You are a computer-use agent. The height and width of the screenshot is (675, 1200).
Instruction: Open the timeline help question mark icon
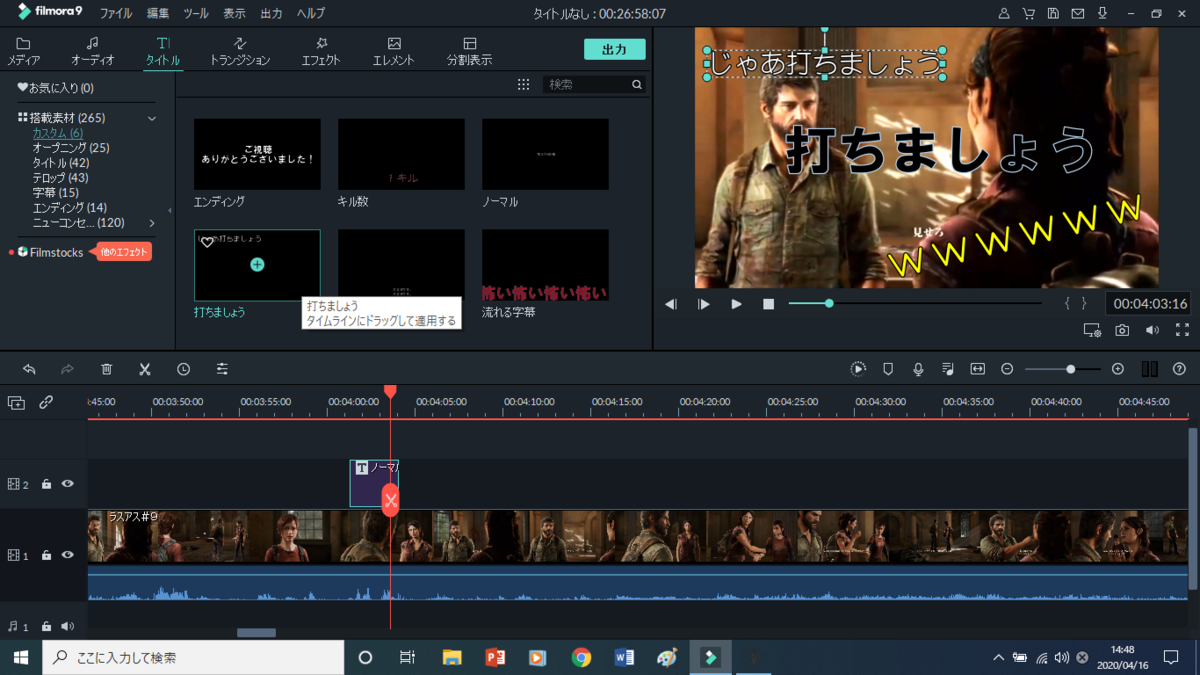point(1180,369)
